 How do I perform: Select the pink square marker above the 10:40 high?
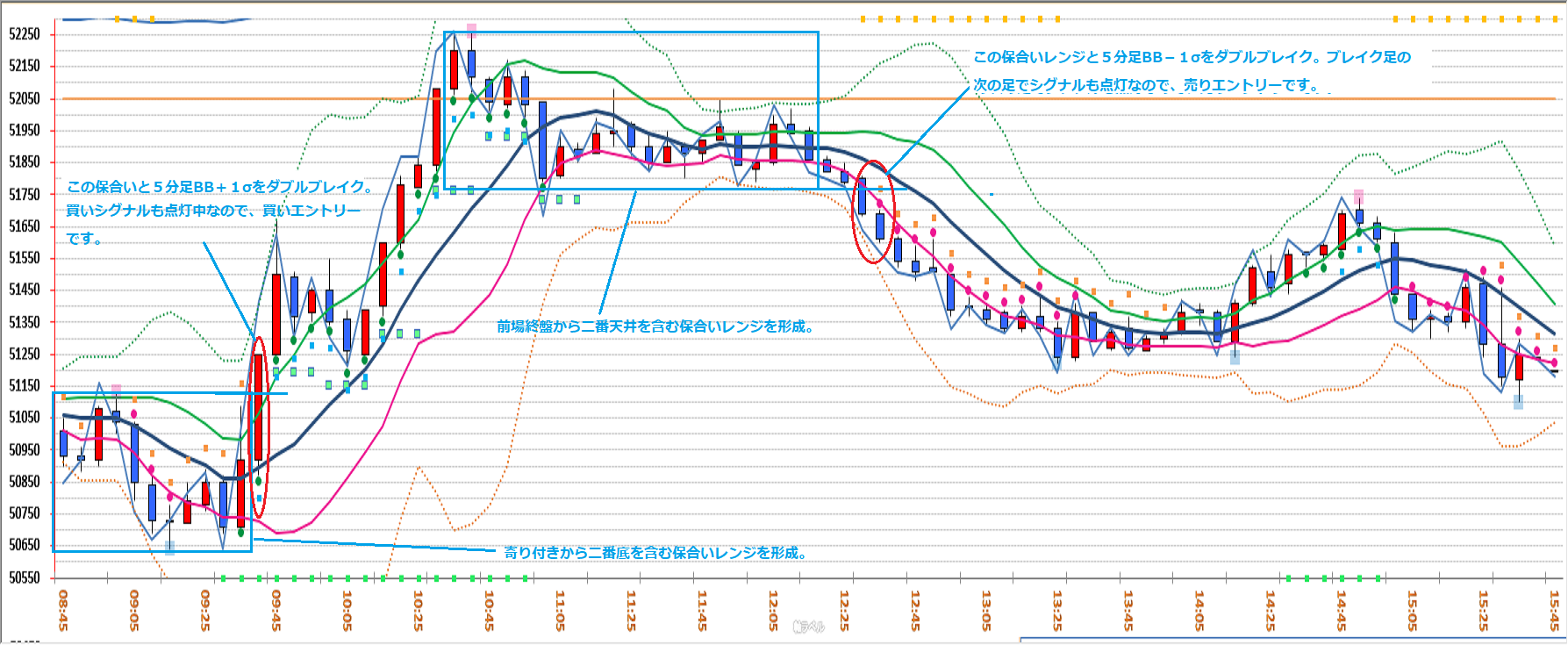point(471,29)
